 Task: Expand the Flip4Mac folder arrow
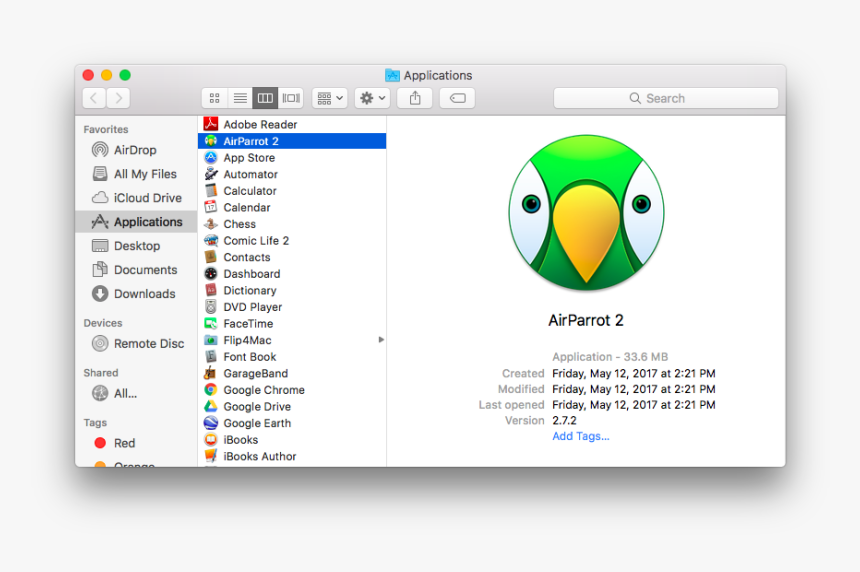(x=381, y=340)
